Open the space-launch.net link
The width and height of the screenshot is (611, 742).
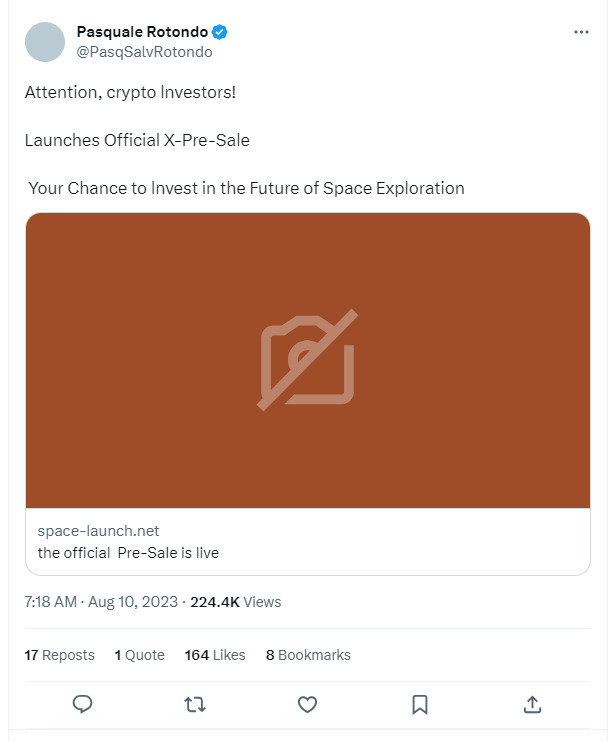point(98,531)
